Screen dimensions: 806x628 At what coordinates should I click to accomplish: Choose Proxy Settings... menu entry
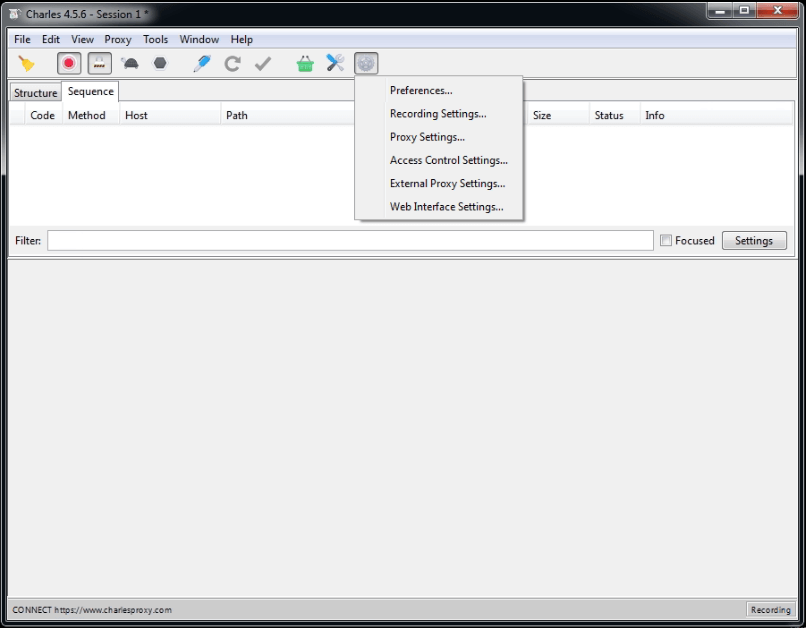(x=438, y=137)
